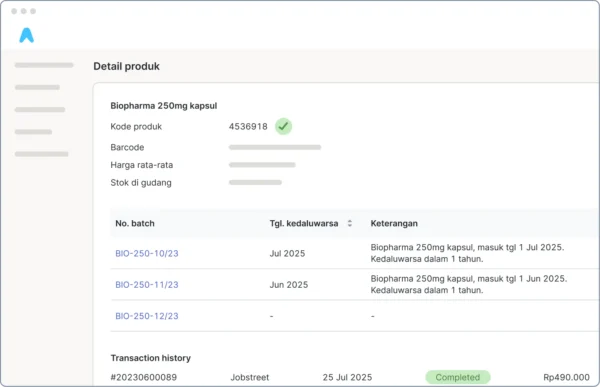Click the Tgl. kedaluwarsa column header
Image resolution: width=600 pixels, height=387 pixels.
click(x=304, y=224)
